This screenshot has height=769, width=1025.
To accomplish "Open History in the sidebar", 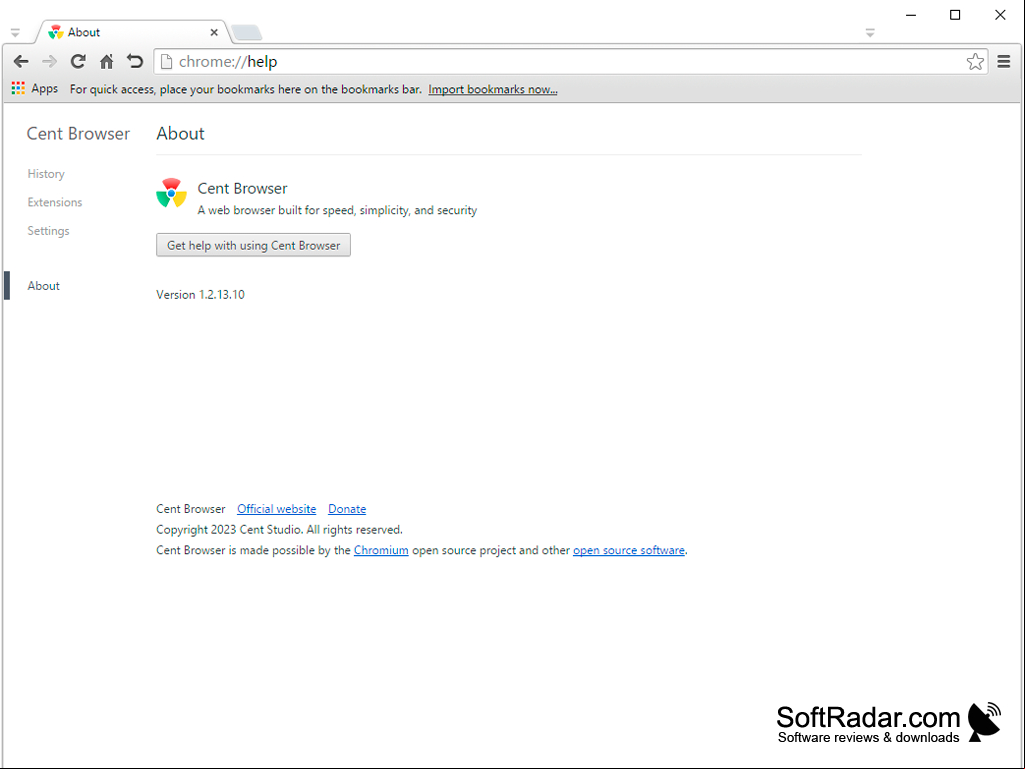I will tap(46, 174).
